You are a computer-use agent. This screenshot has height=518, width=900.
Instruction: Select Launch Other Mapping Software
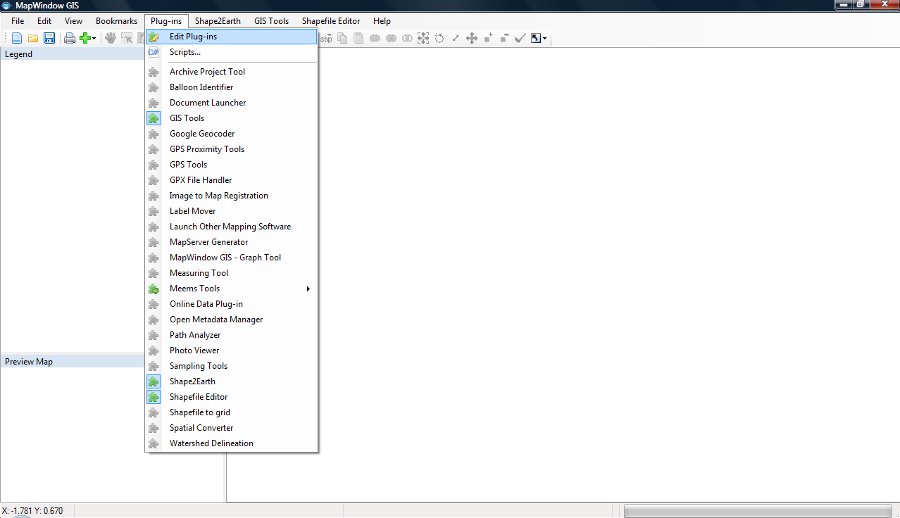tap(231, 227)
